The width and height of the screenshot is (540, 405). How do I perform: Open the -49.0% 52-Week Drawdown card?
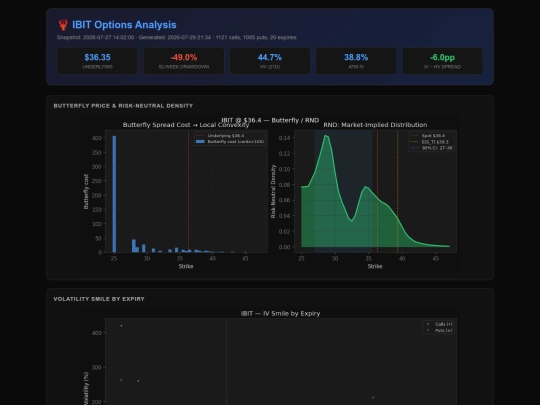pos(184,61)
